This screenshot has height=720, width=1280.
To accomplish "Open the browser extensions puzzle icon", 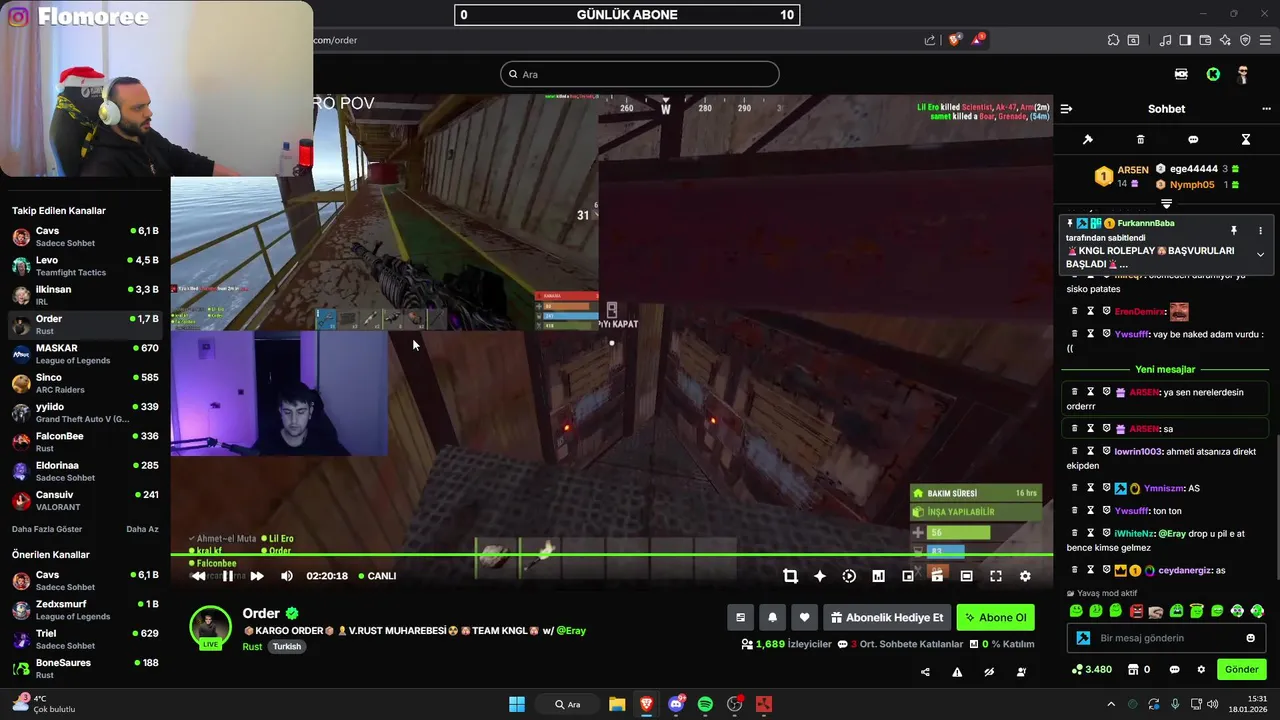I will [1113, 40].
